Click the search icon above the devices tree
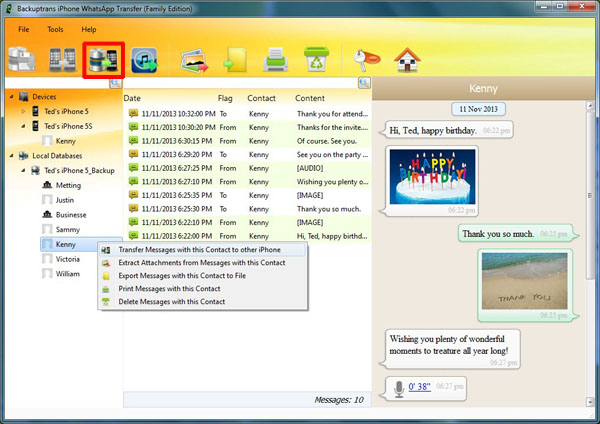The image size is (600, 424). pyautogui.click(x=115, y=83)
